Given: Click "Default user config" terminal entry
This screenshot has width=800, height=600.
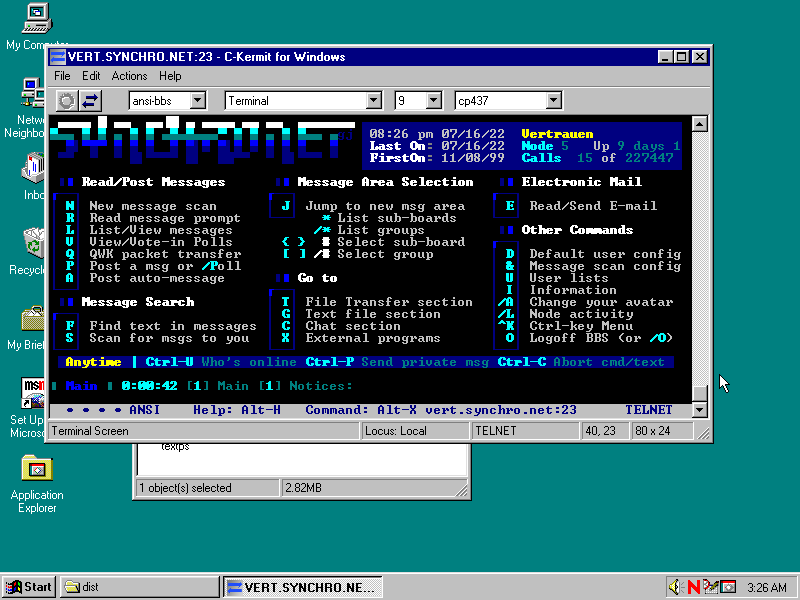Looking at the screenshot, I should point(605,254).
